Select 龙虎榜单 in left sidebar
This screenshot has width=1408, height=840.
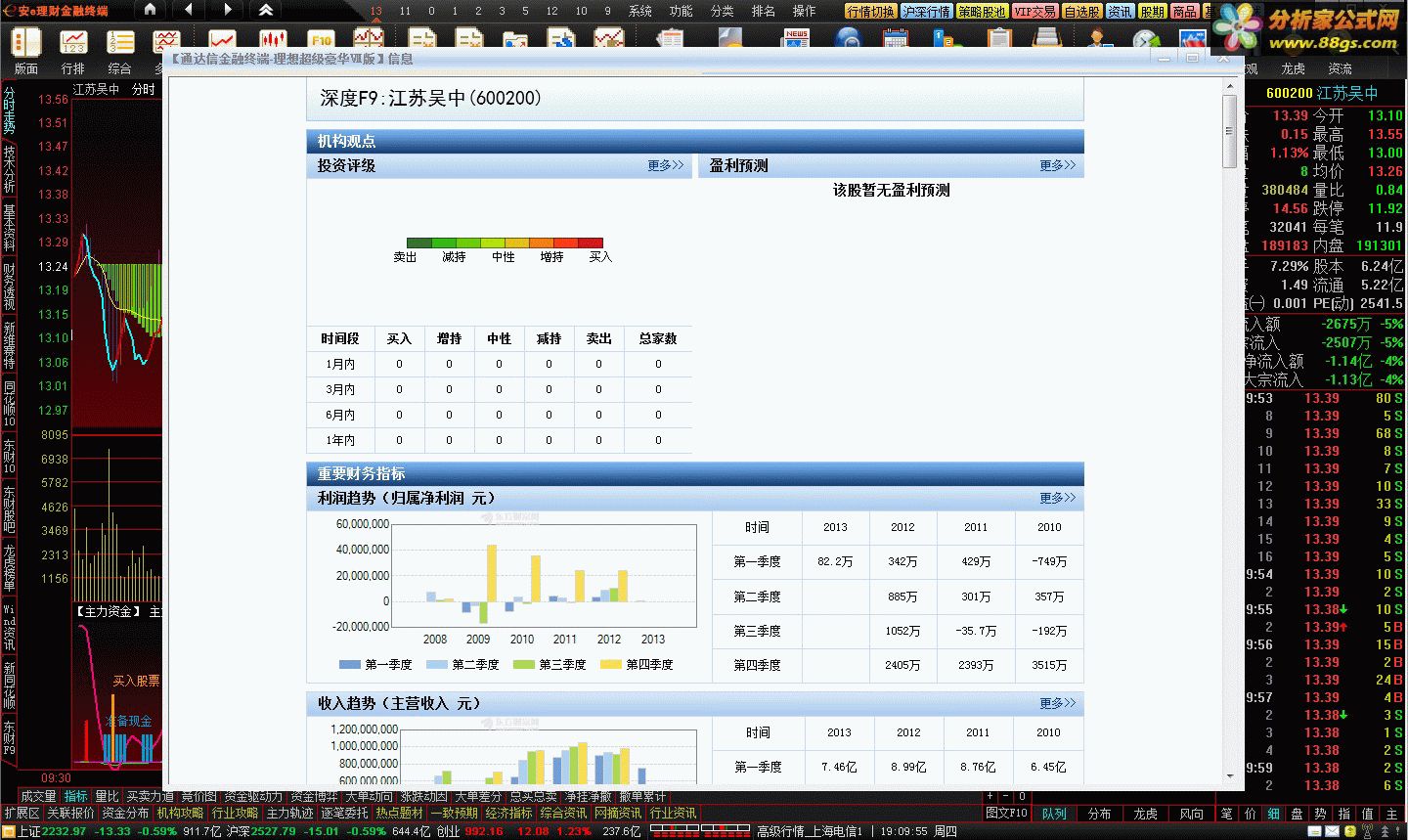click(9, 568)
